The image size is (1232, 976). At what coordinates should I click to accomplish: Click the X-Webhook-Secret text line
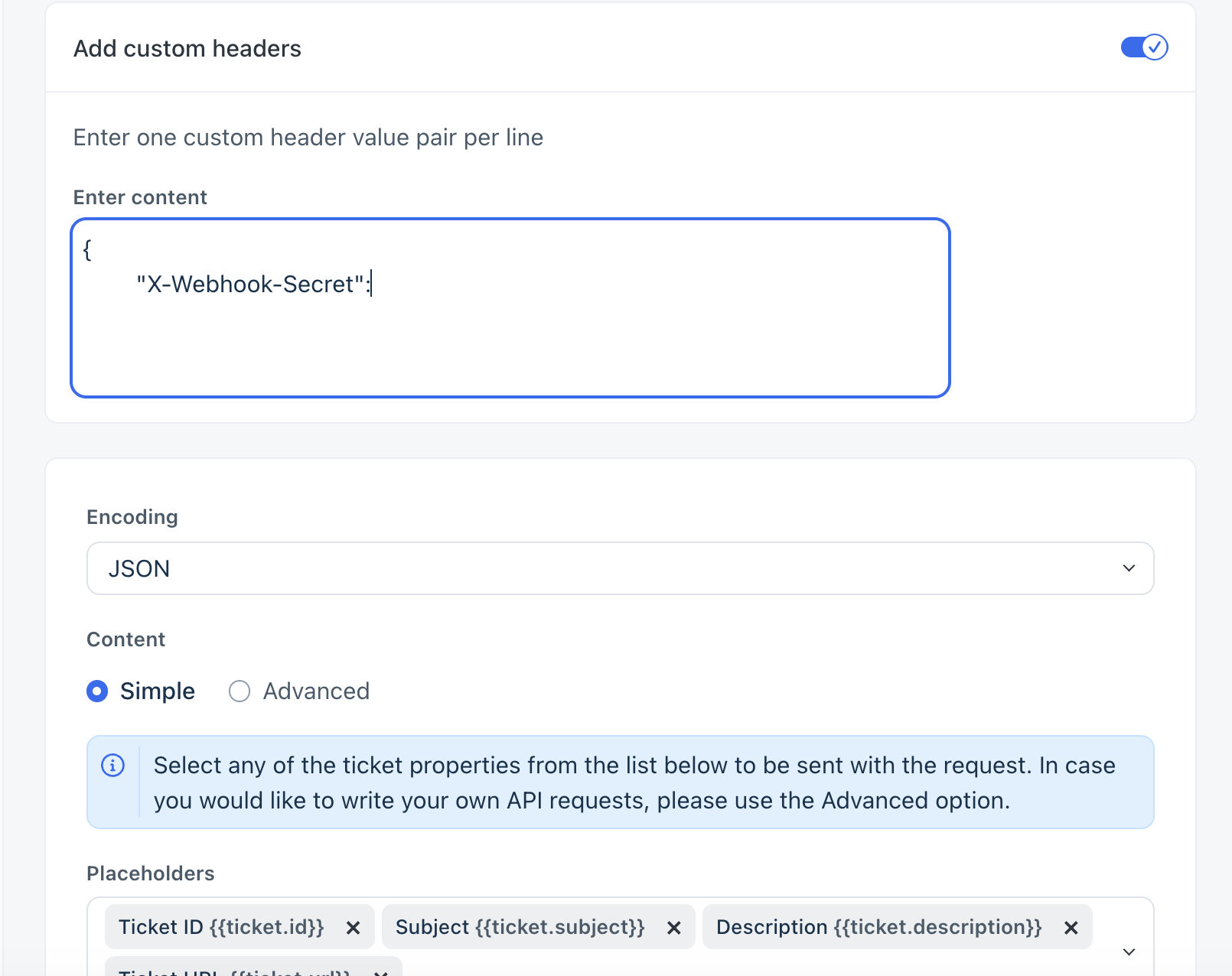(x=253, y=285)
